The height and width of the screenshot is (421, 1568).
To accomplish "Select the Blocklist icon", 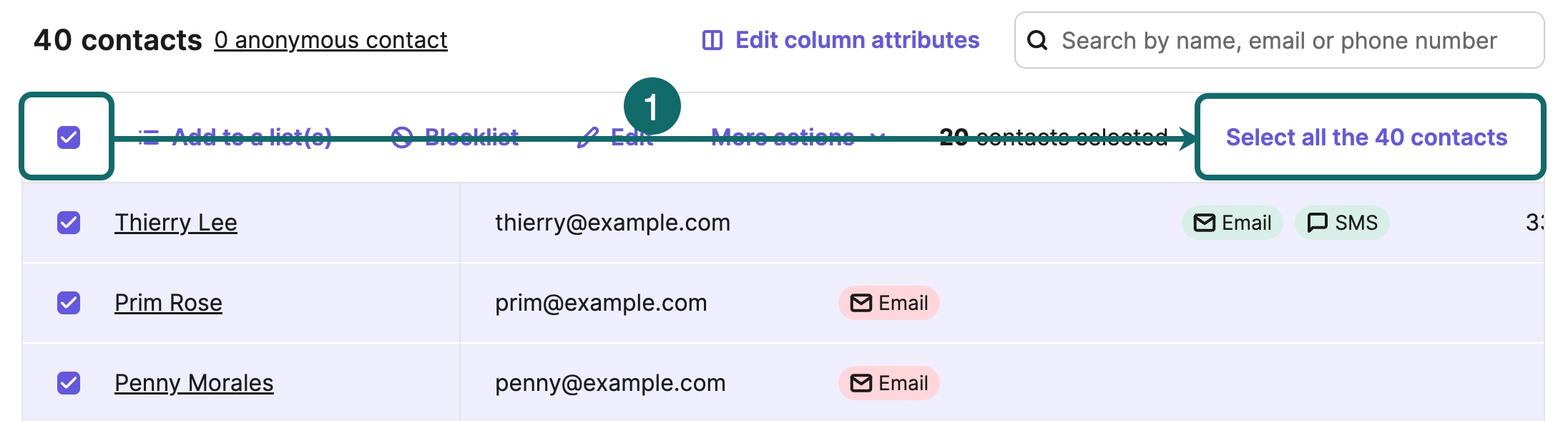I will coord(403,137).
